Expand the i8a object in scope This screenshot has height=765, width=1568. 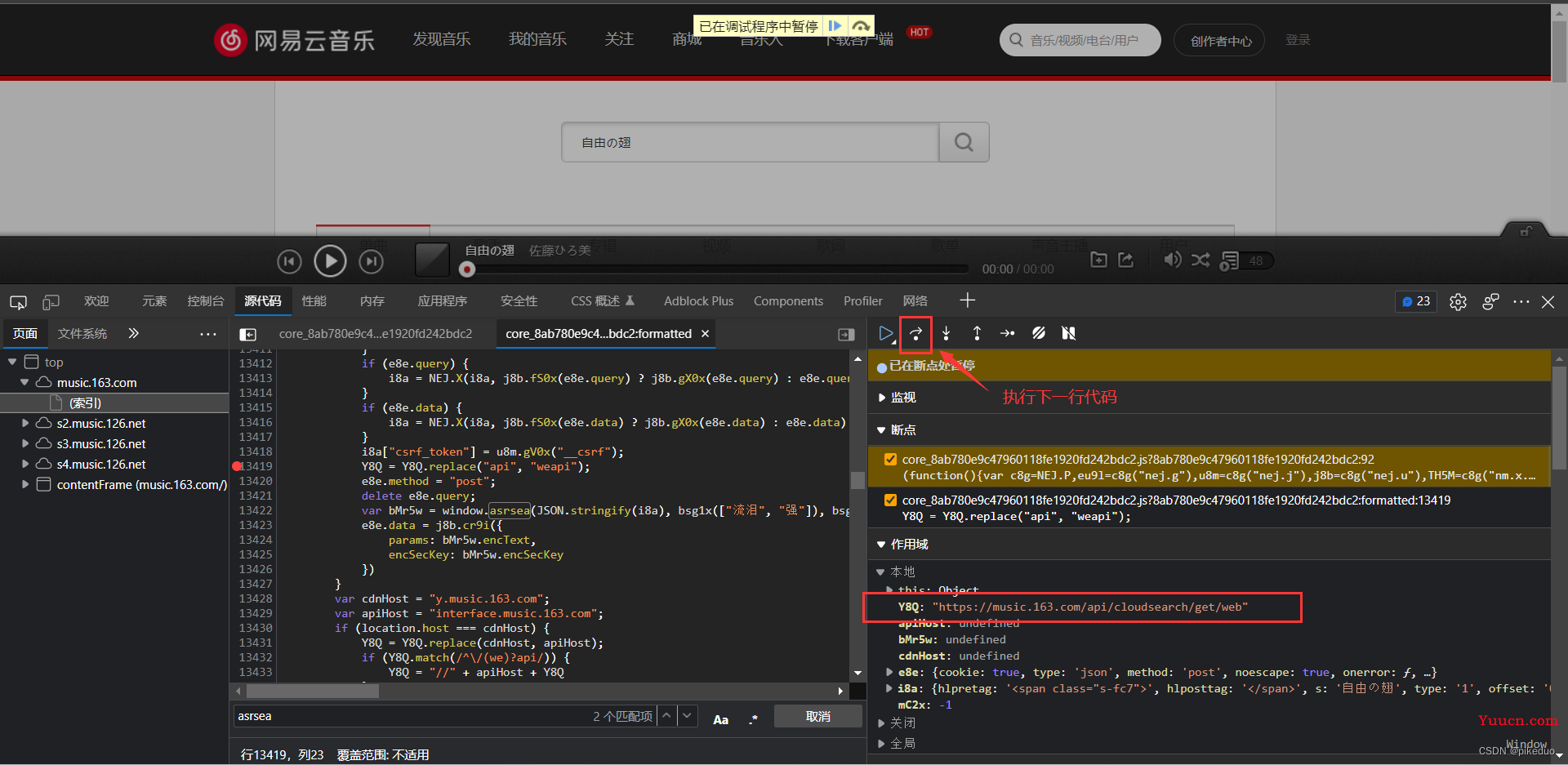(889, 688)
